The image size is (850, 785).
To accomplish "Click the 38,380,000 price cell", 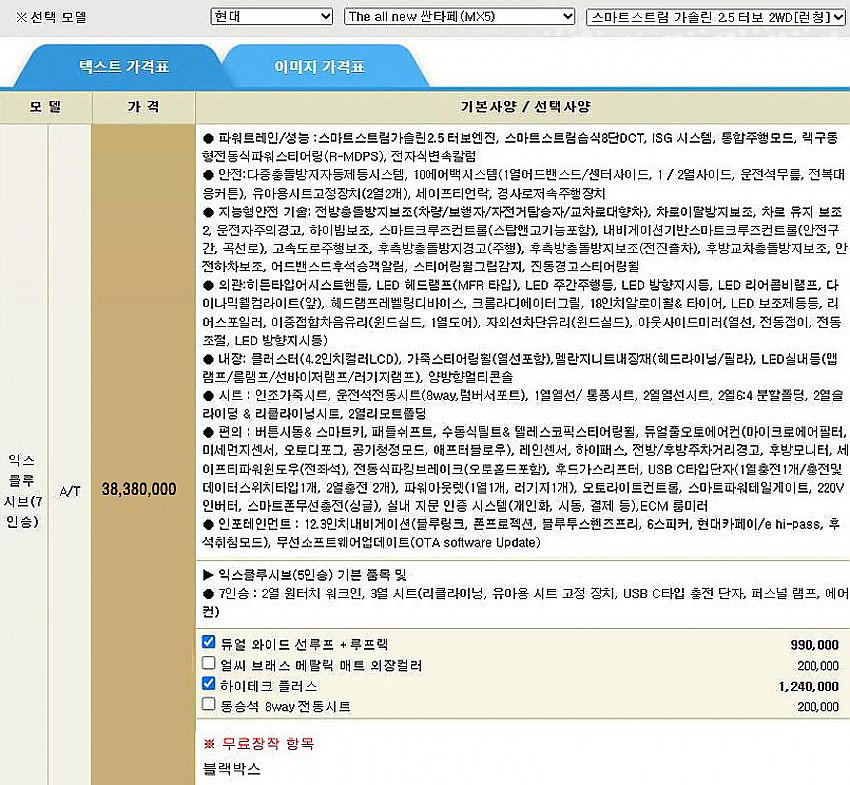I will pos(139,489).
